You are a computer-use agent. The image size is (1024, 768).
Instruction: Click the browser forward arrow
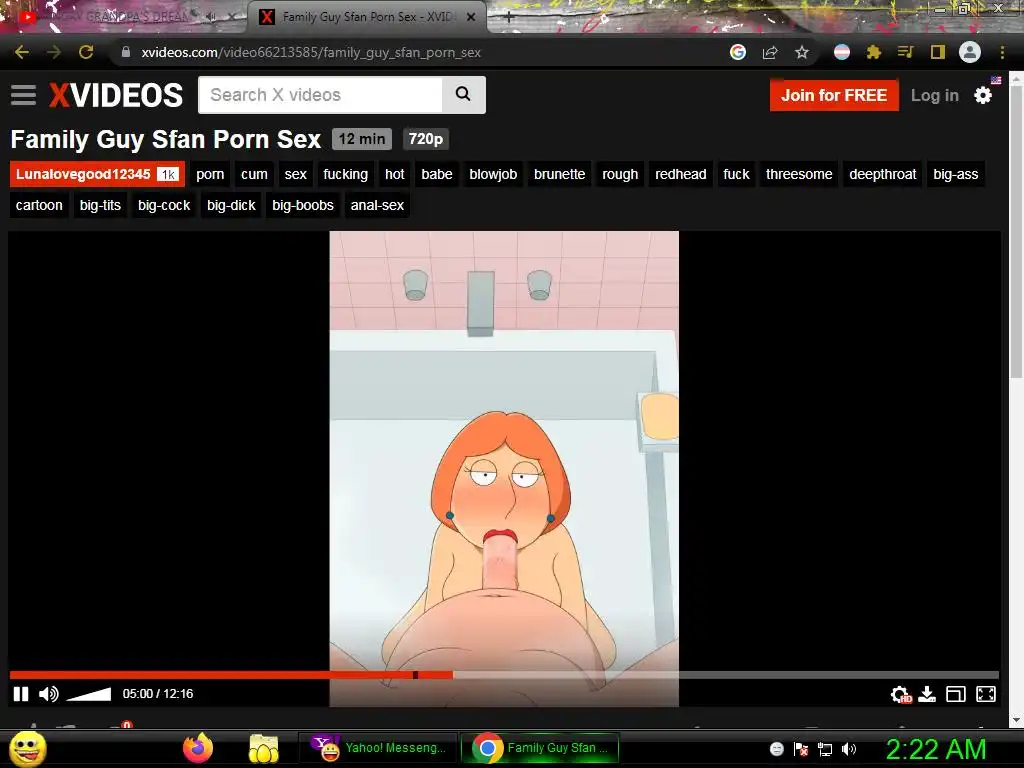point(54,52)
